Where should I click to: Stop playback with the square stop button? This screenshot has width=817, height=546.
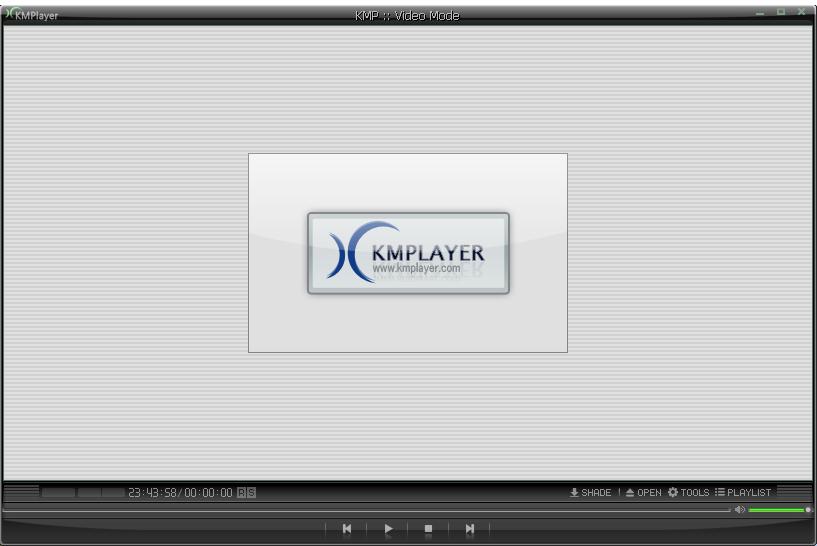(x=428, y=529)
